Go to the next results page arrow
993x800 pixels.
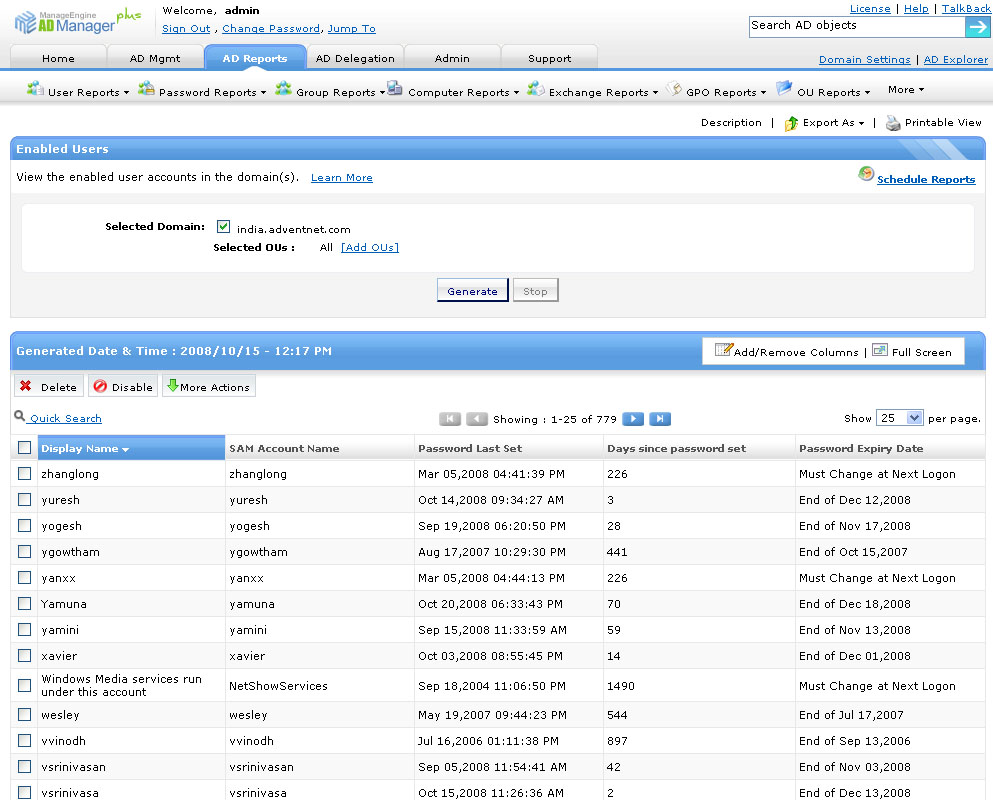pyautogui.click(x=632, y=419)
